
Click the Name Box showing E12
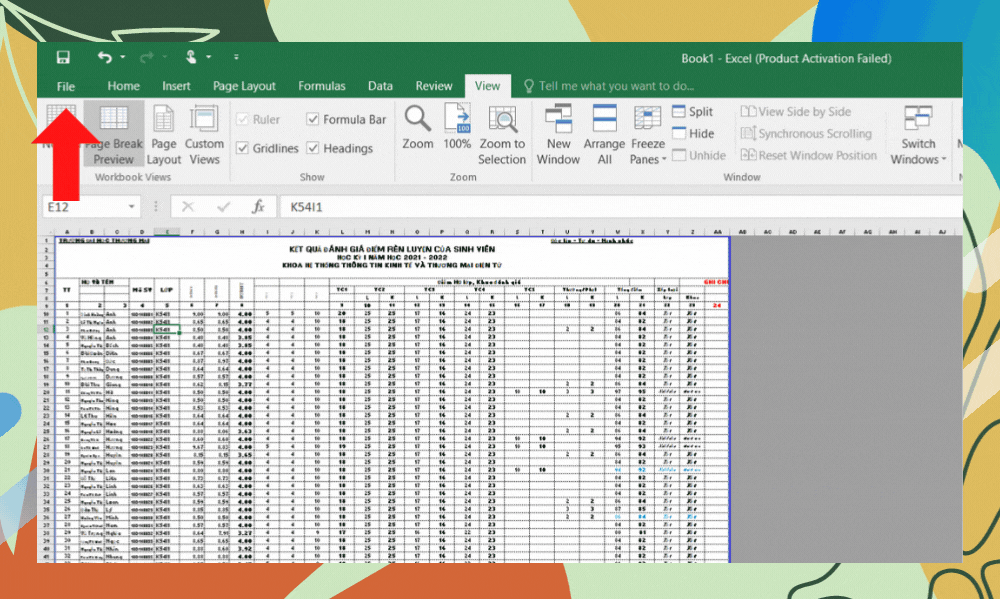click(95, 207)
